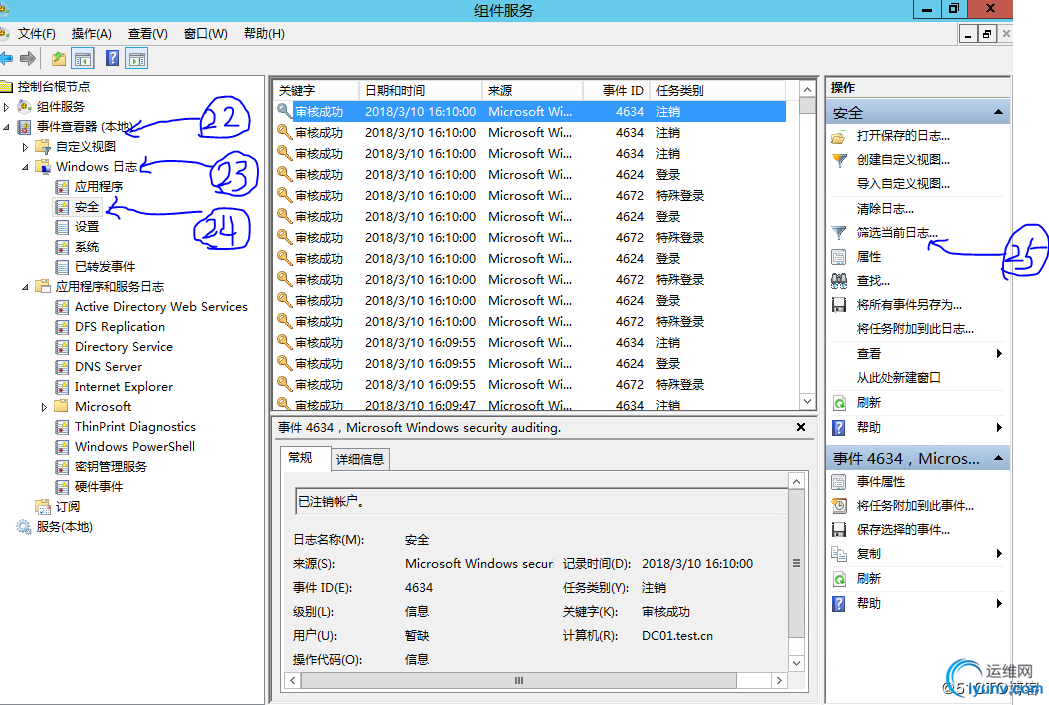
Task: Open the 硬件事件 log
Action: coord(99,486)
